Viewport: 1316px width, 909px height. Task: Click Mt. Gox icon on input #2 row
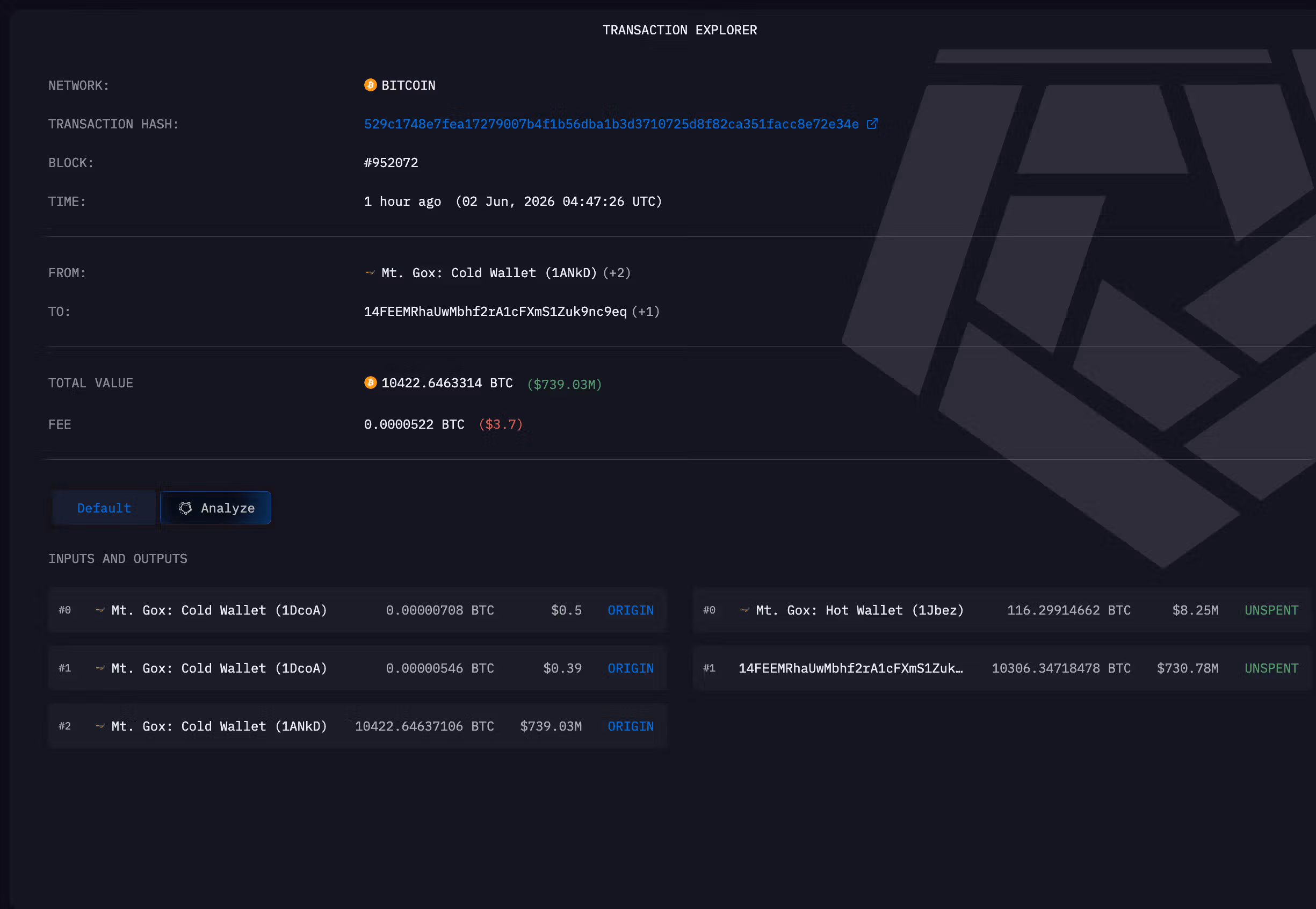click(x=100, y=726)
